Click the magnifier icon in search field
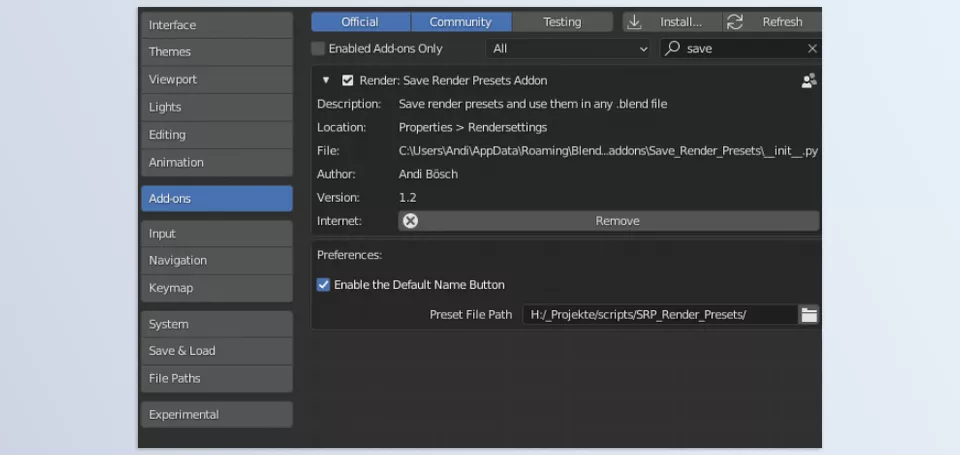 [x=672, y=48]
